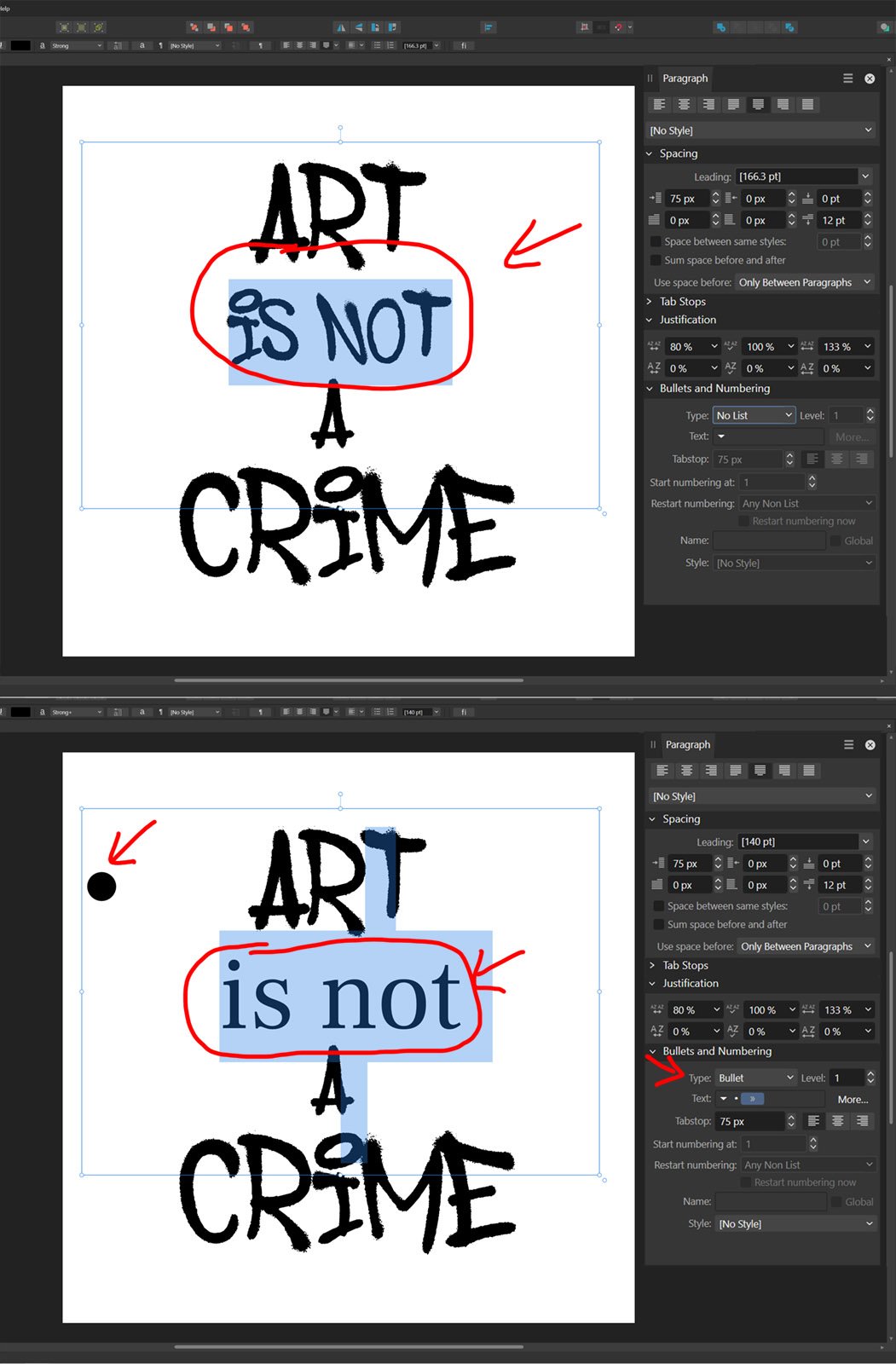Click the bullet text preset dropdown arrow
Viewport: 896px width, 1364px height.
[x=723, y=1099]
